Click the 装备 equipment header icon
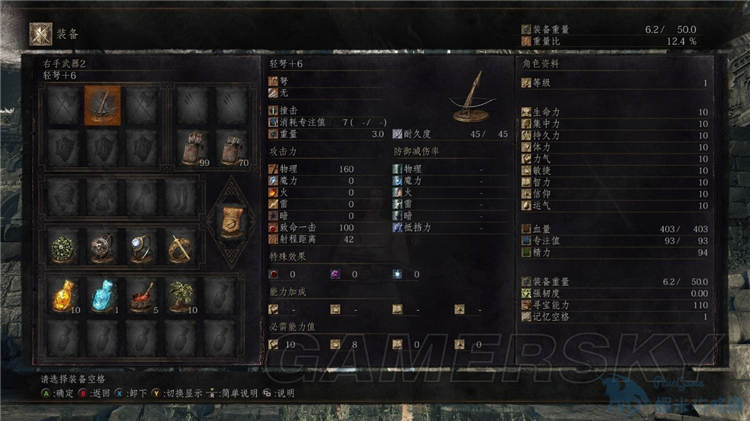The image size is (750, 421). coord(41,34)
